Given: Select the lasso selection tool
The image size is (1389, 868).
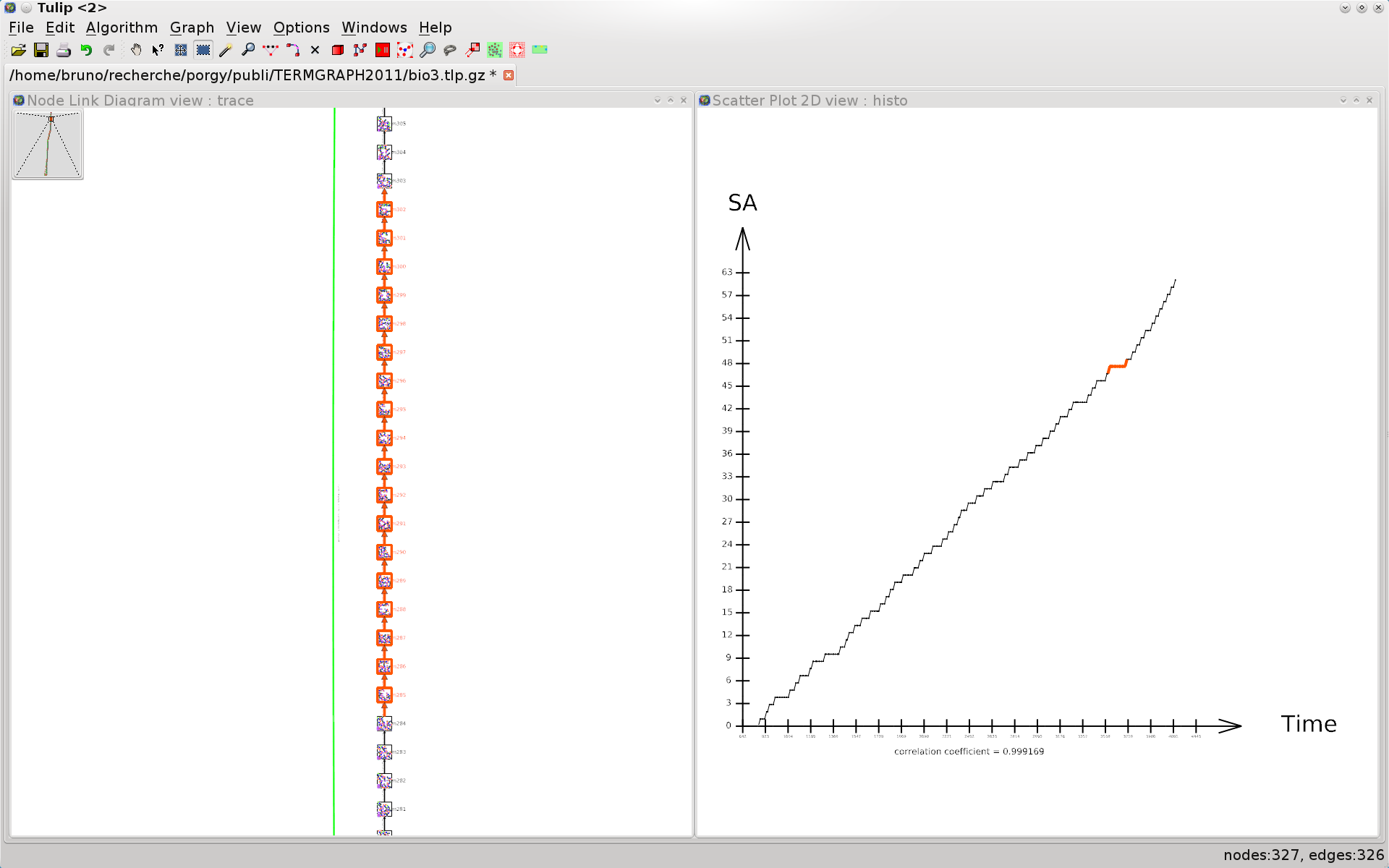Looking at the screenshot, I should tap(450, 50).
